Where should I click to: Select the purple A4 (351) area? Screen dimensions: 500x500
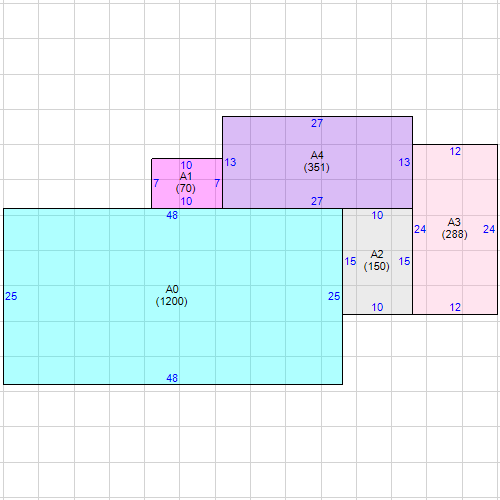coord(317,162)
